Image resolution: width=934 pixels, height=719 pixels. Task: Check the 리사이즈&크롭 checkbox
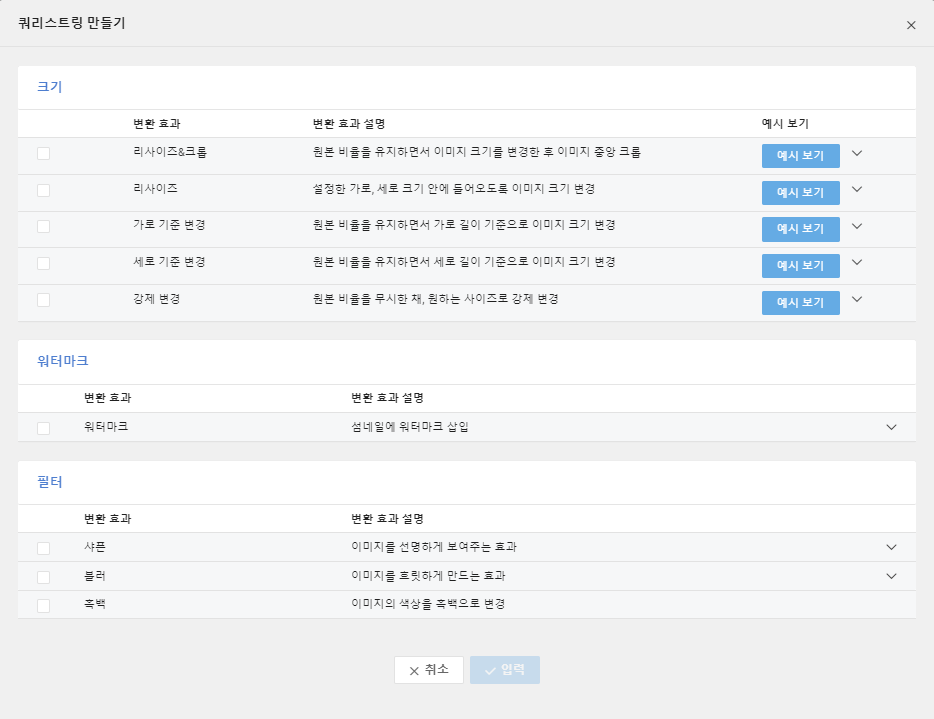pos(43,153)
